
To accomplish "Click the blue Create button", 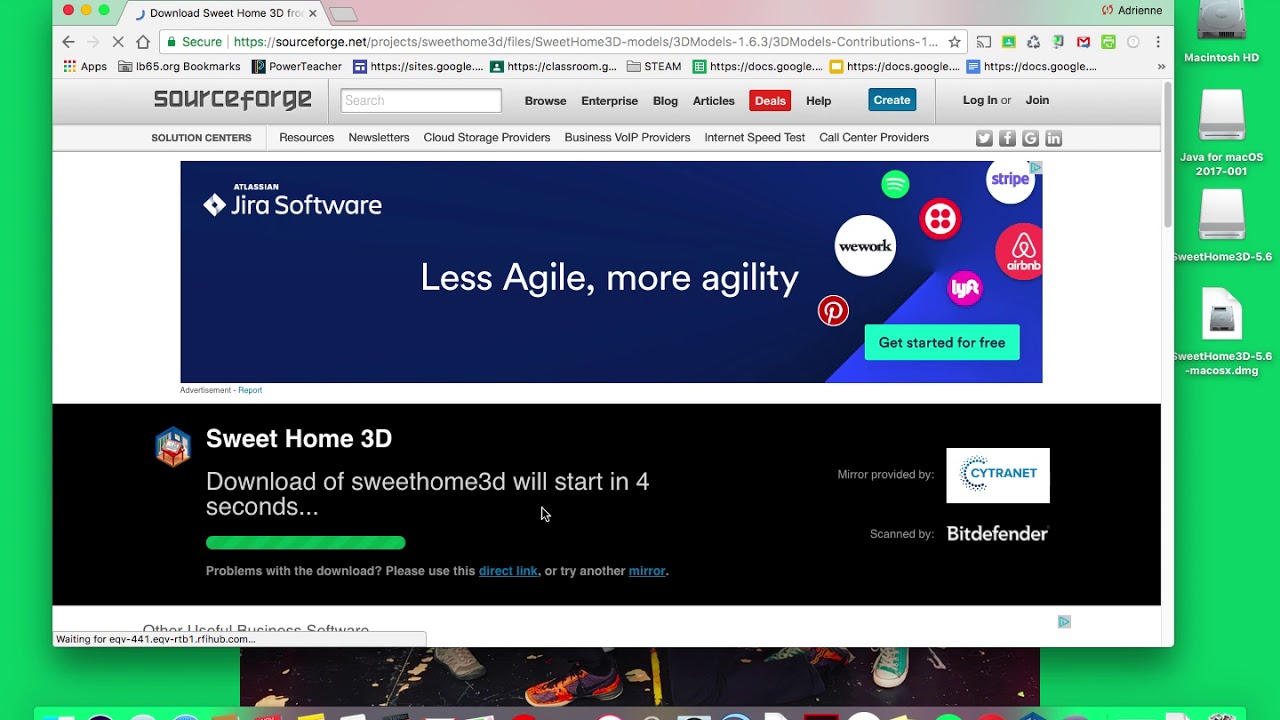I will [x=892, y=100].
